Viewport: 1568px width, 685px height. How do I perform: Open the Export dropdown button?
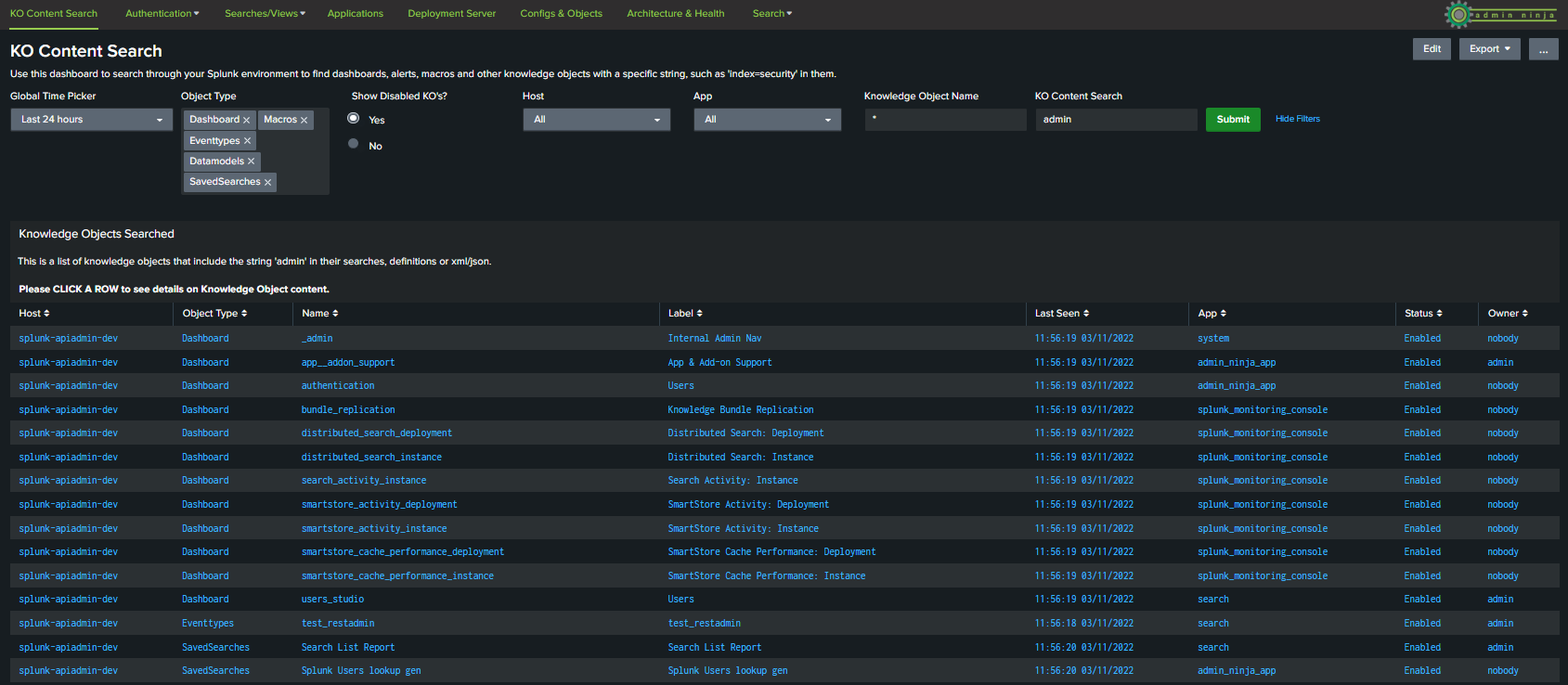1489,49
